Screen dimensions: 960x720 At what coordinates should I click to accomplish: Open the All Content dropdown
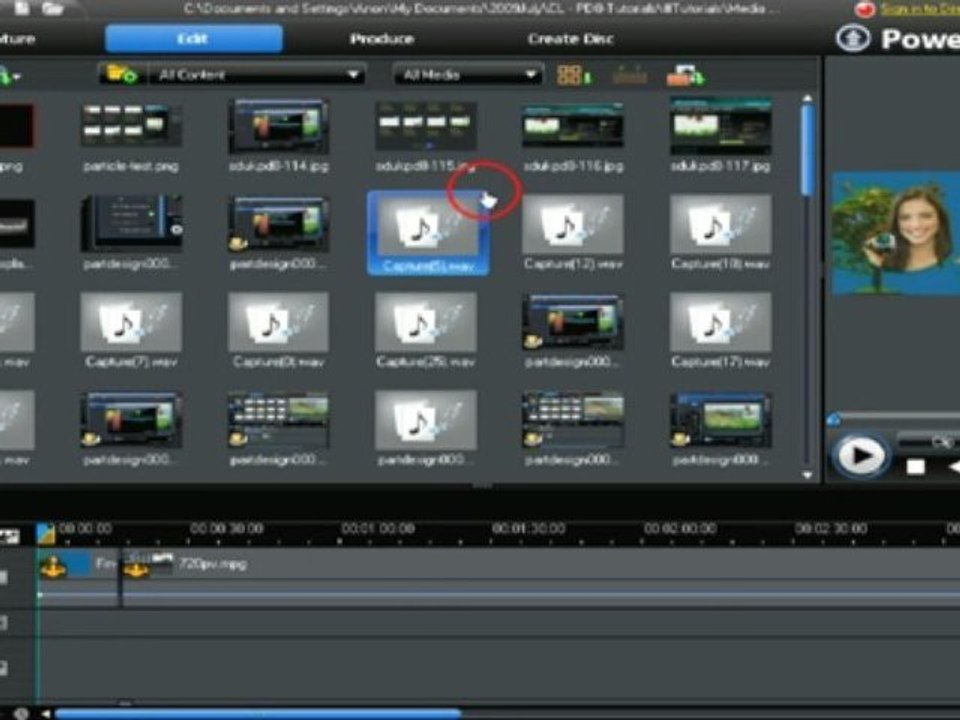click(257, 75)
